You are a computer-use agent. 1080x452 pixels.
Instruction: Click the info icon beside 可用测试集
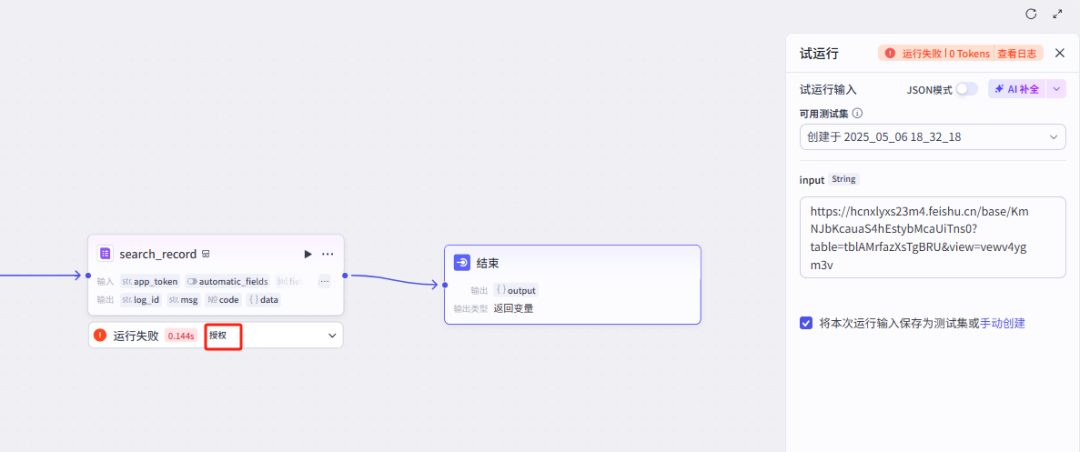(858, 114)
